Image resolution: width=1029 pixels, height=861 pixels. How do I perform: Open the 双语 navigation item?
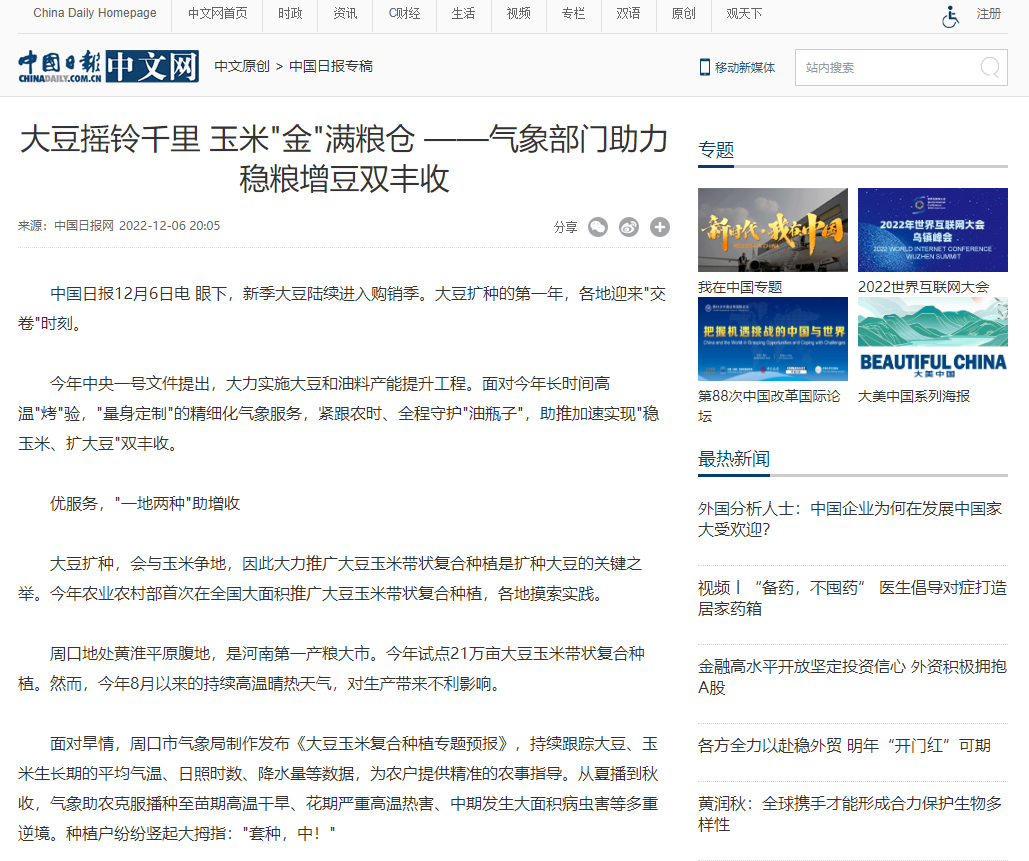coord(628,14)
